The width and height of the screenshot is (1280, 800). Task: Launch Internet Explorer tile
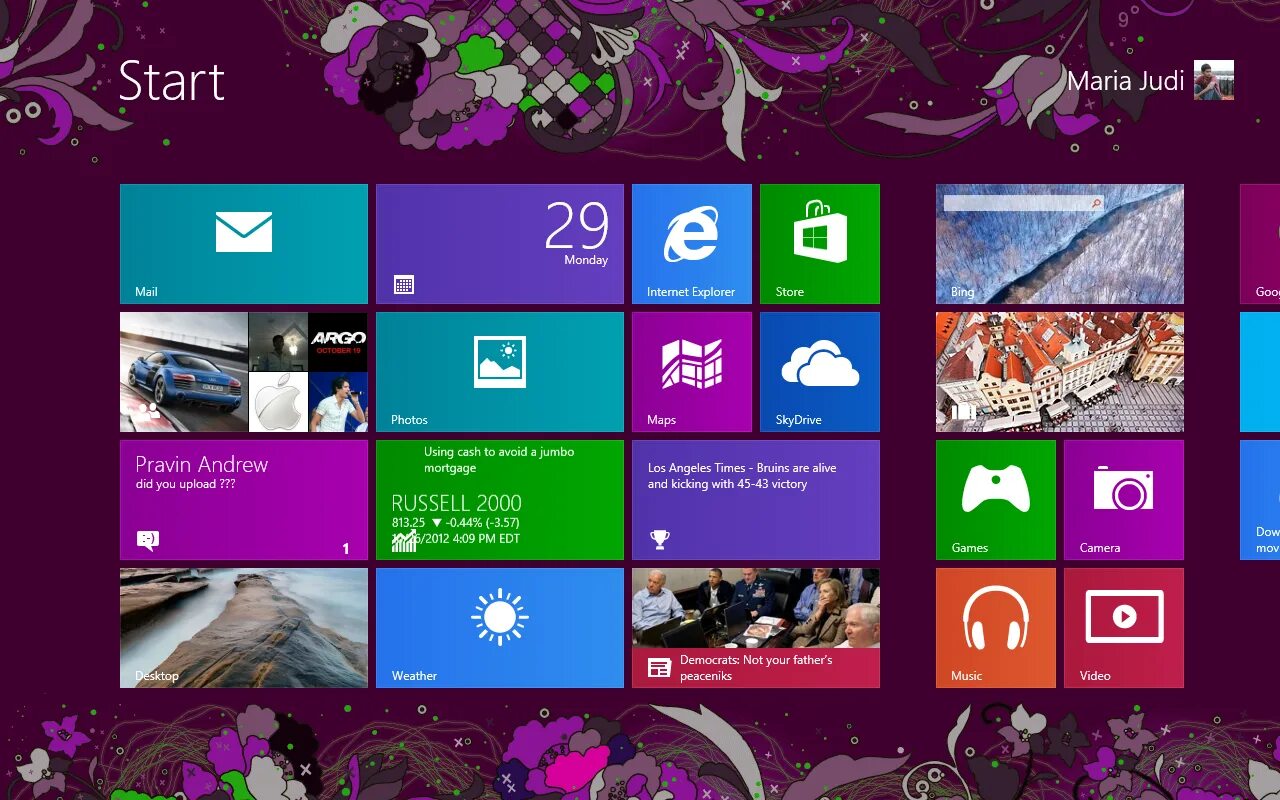pyautogui.click(x=692, y=244)
